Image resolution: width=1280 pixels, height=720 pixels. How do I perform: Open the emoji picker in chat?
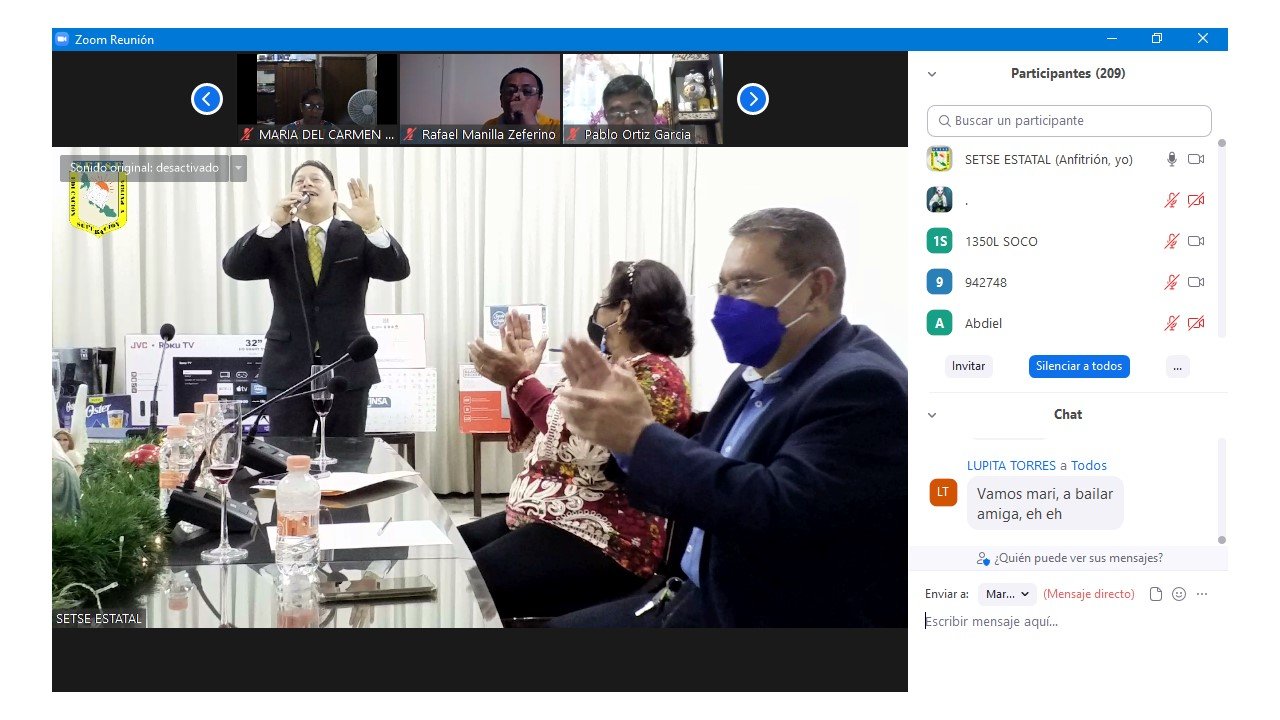pyautogui.click(x=1179, y=594)
